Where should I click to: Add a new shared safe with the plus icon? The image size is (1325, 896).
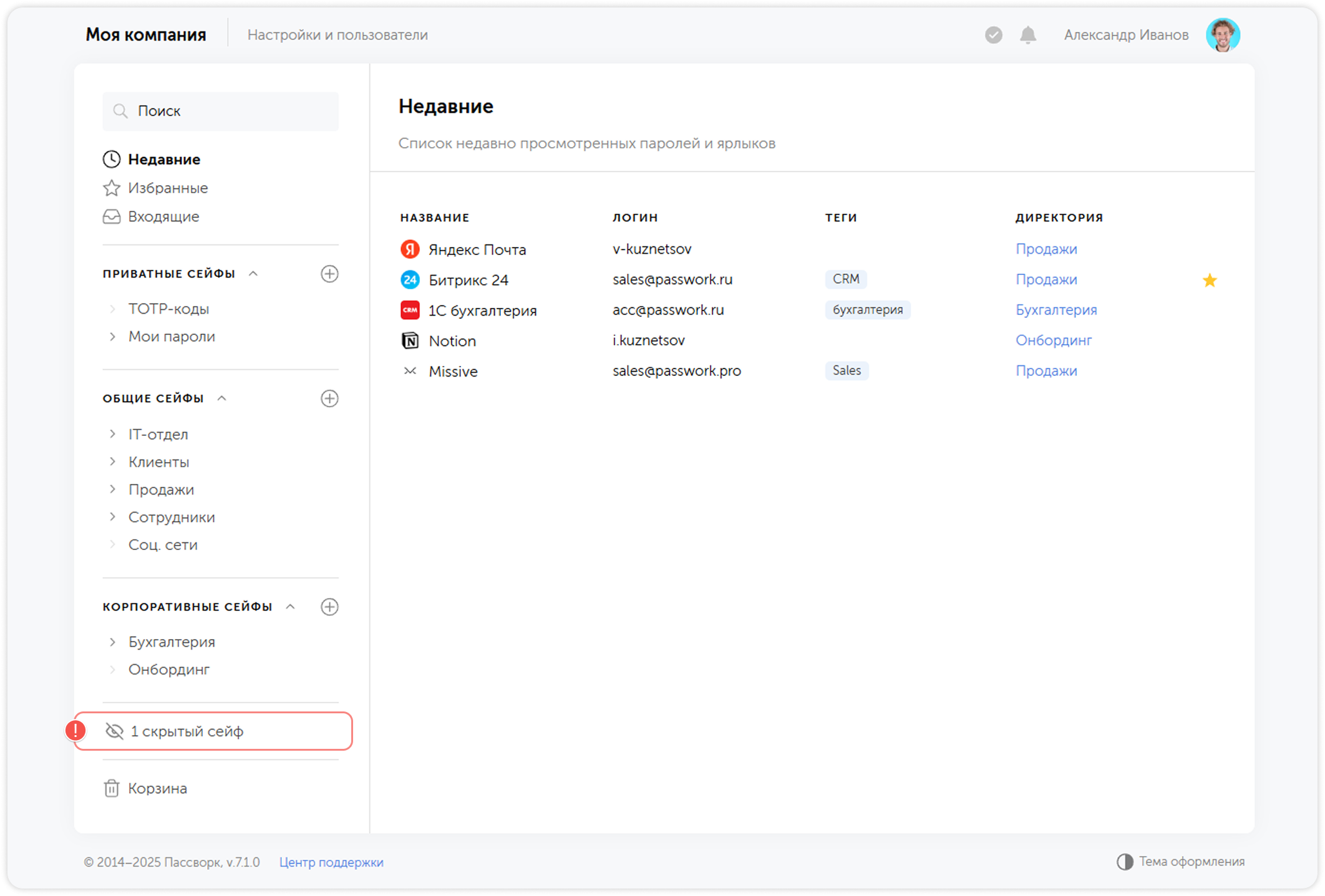point(329,398)
